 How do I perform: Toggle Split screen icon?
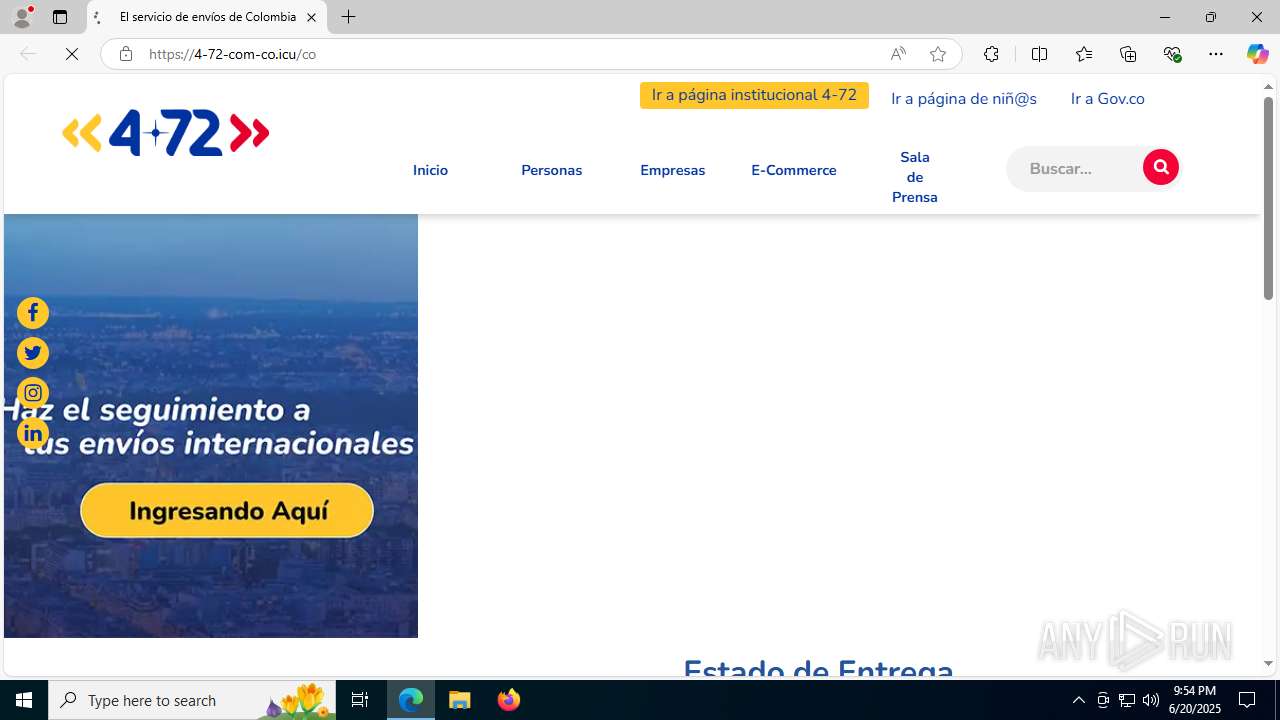(x=1039, y=54)
